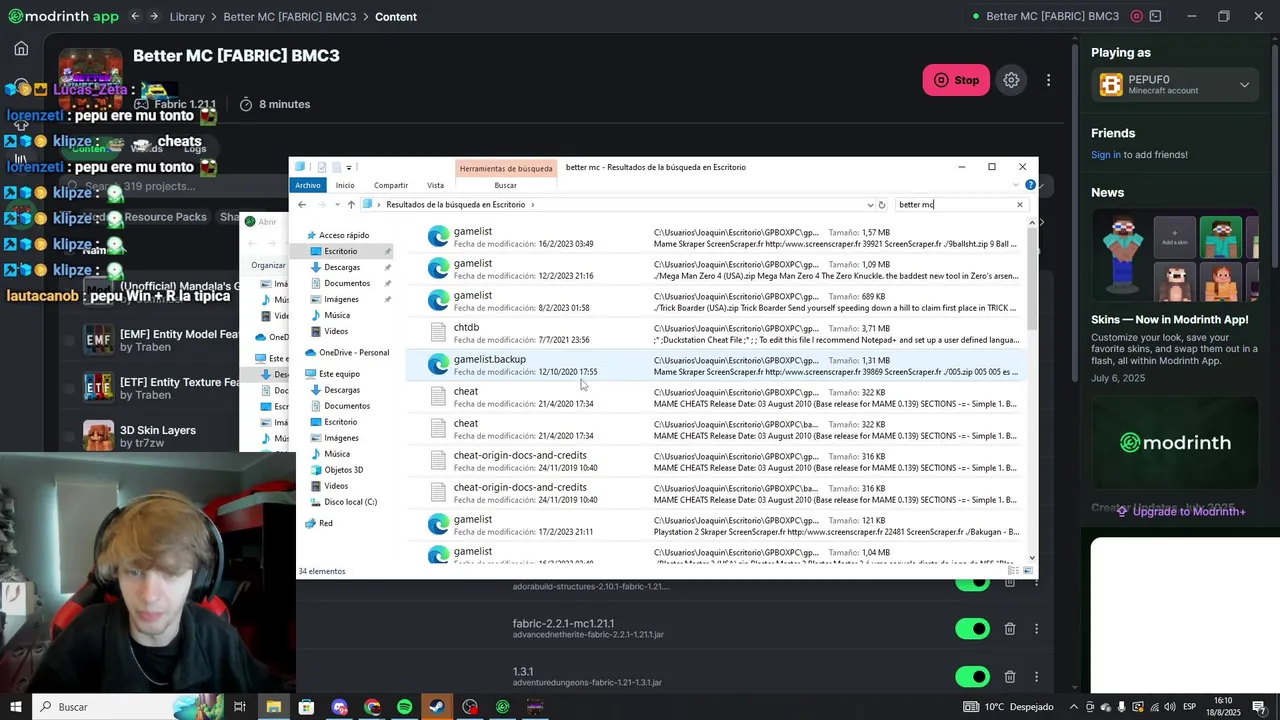Image resolution: width=1280 pixels, height=720 pixels.
Task: Delete the advancednetherite mod with its trash icon
Action: (x=1010, y=629)
